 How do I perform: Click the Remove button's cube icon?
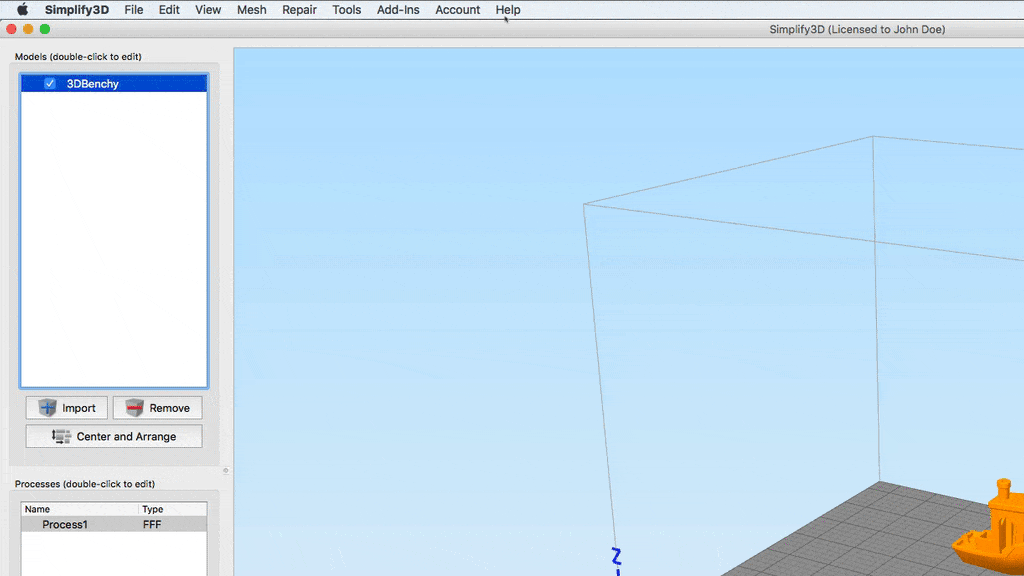click(x=135, y=408)
